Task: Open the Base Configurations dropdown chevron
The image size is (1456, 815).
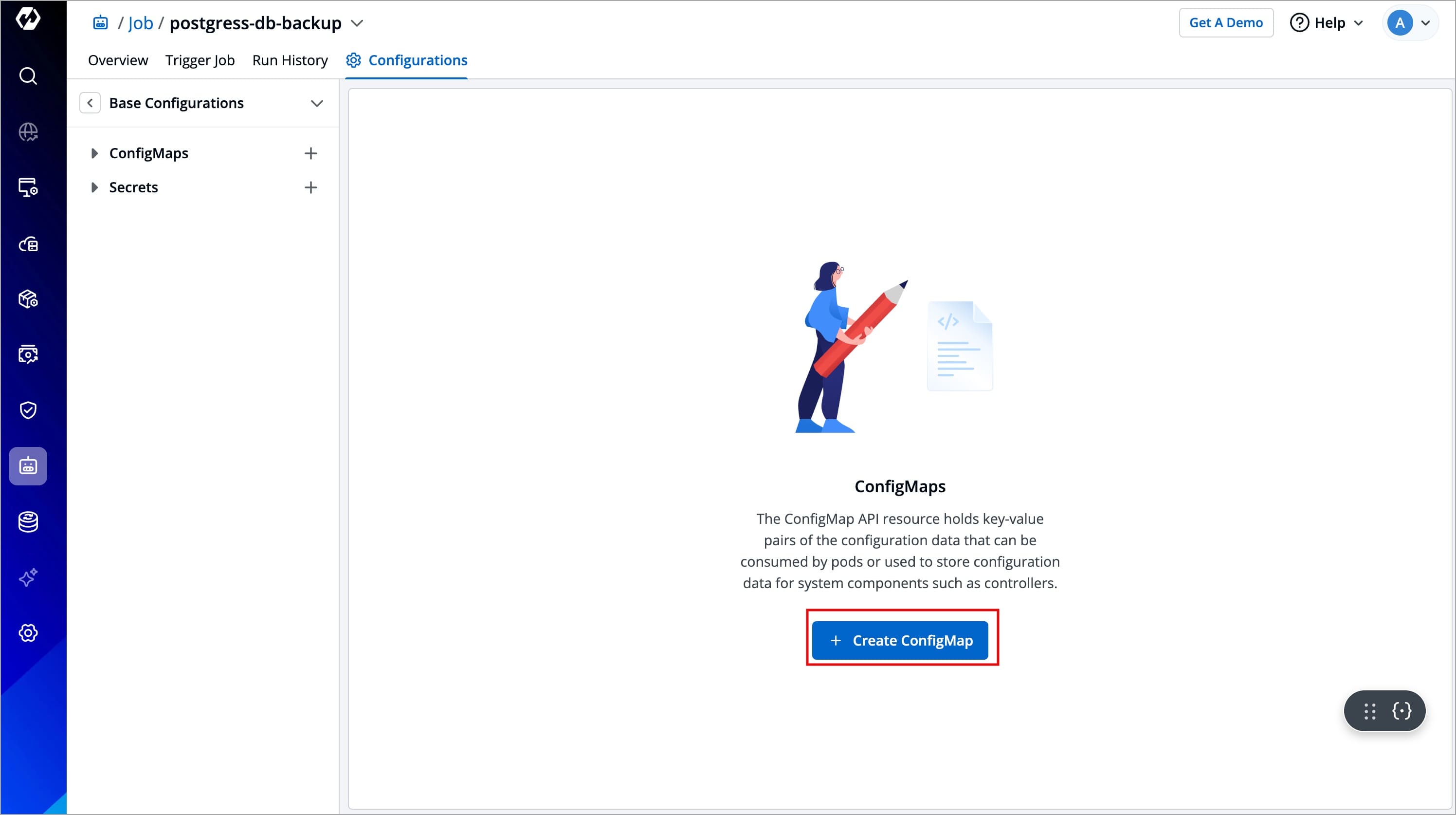Action: 316,104
